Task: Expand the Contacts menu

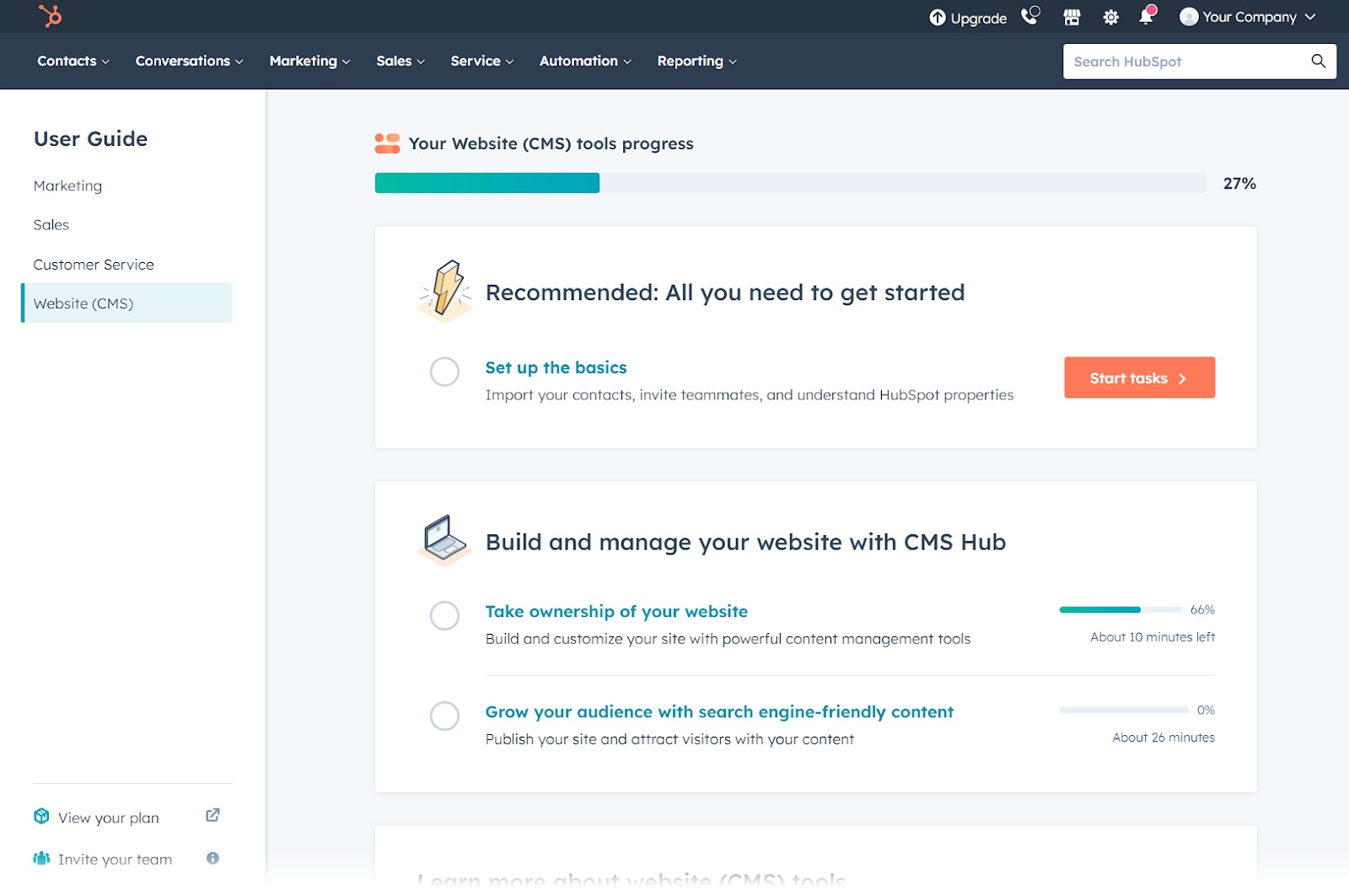Action: click(72, 61)
